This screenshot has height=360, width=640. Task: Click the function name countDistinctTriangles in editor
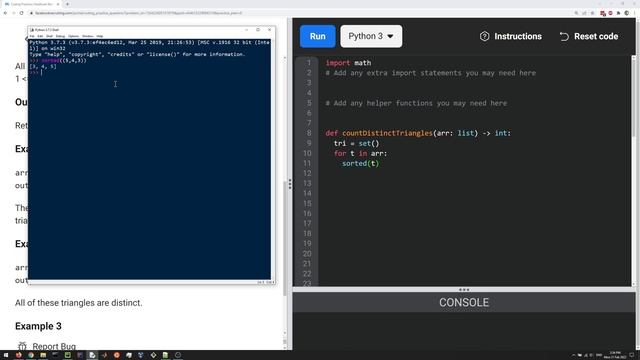tap(387, 133)
